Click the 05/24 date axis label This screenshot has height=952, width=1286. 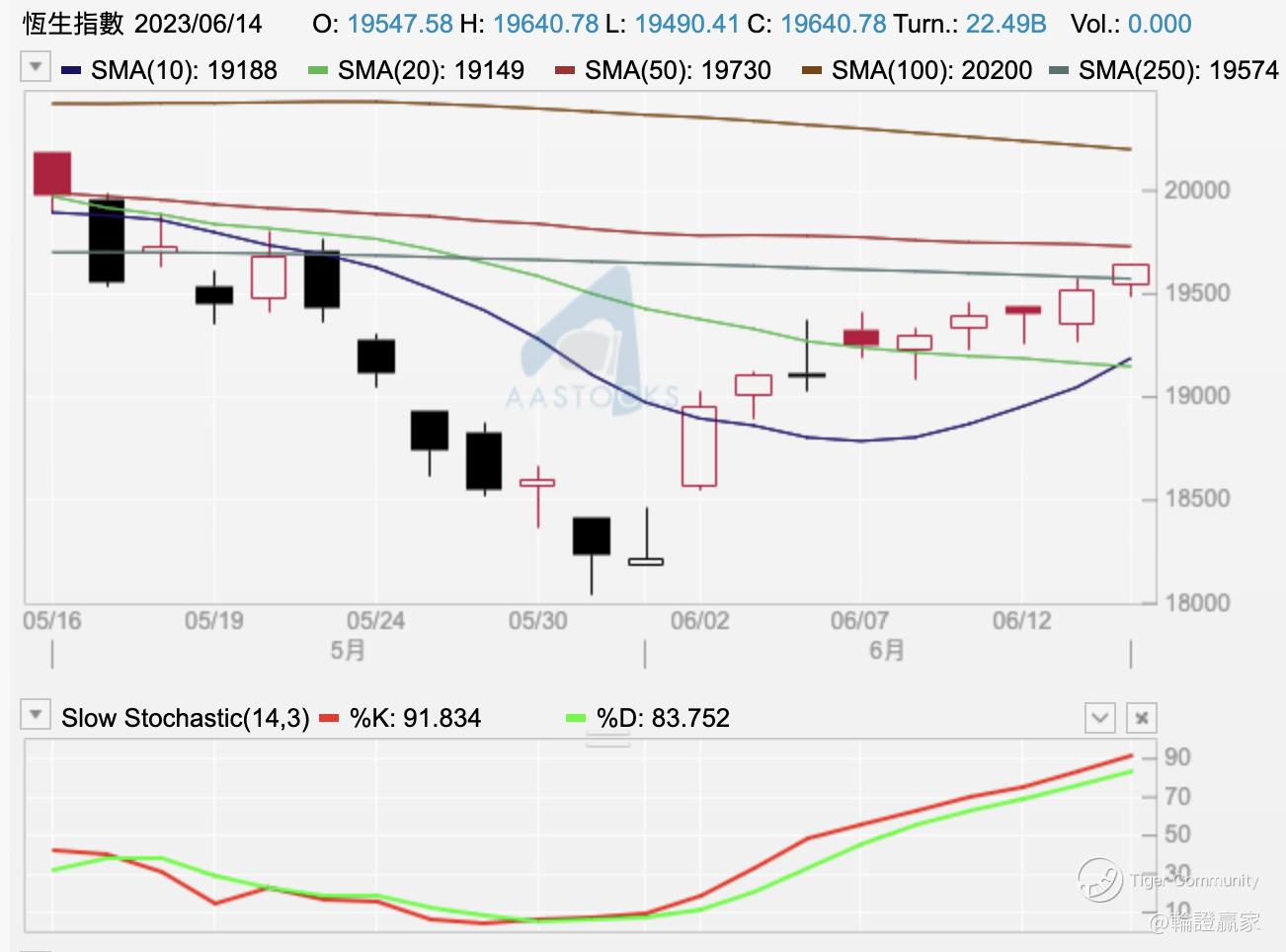376,621
